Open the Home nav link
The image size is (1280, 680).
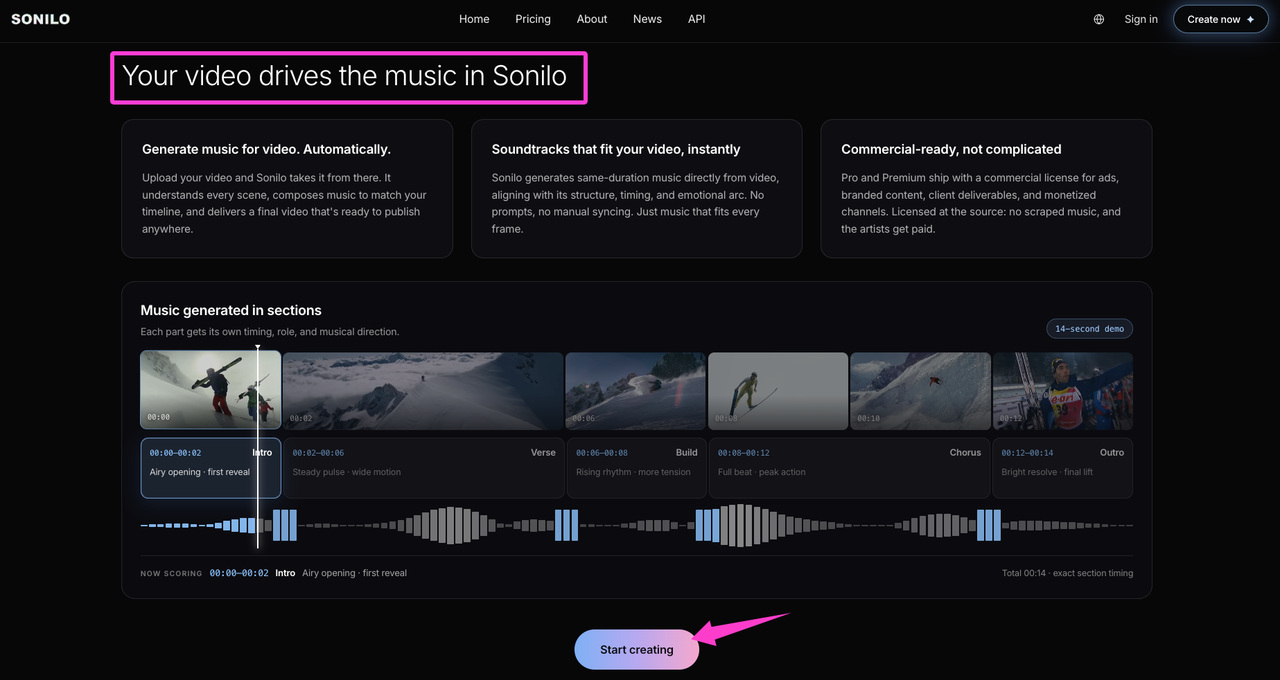(474, 19)
